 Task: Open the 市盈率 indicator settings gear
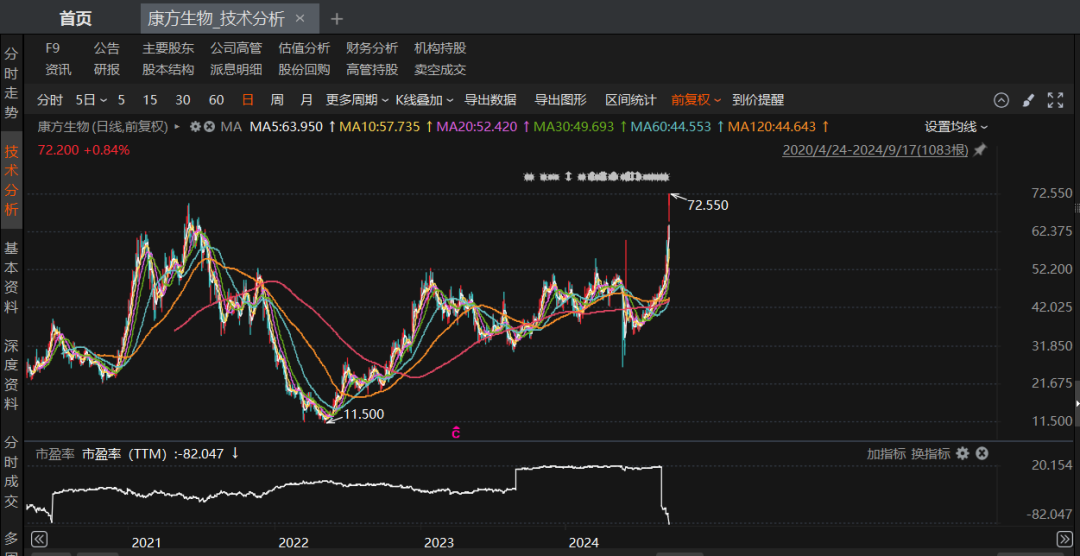(x=962, y=454)
